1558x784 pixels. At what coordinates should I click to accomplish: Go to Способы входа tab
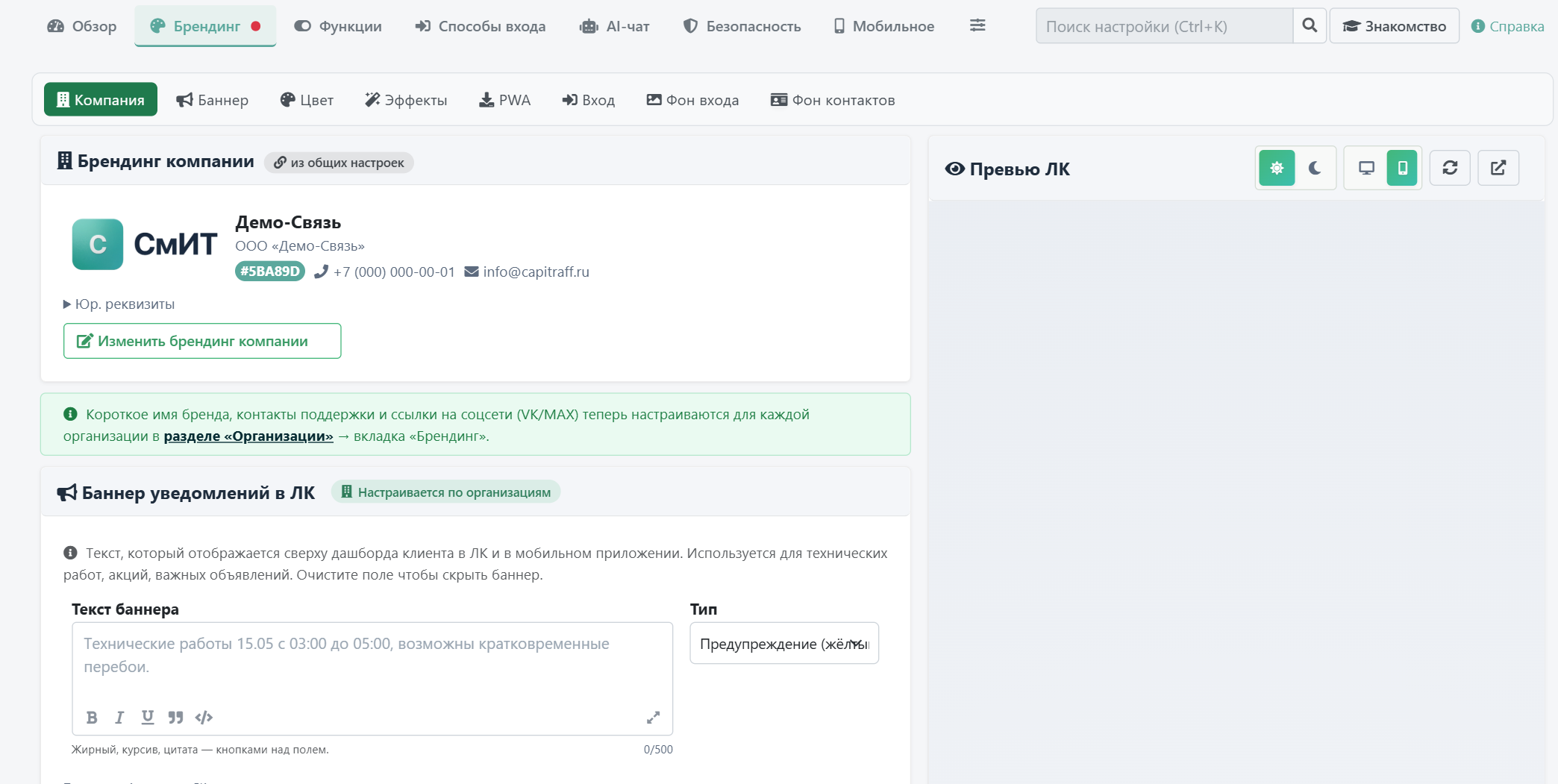click(481, 26)
